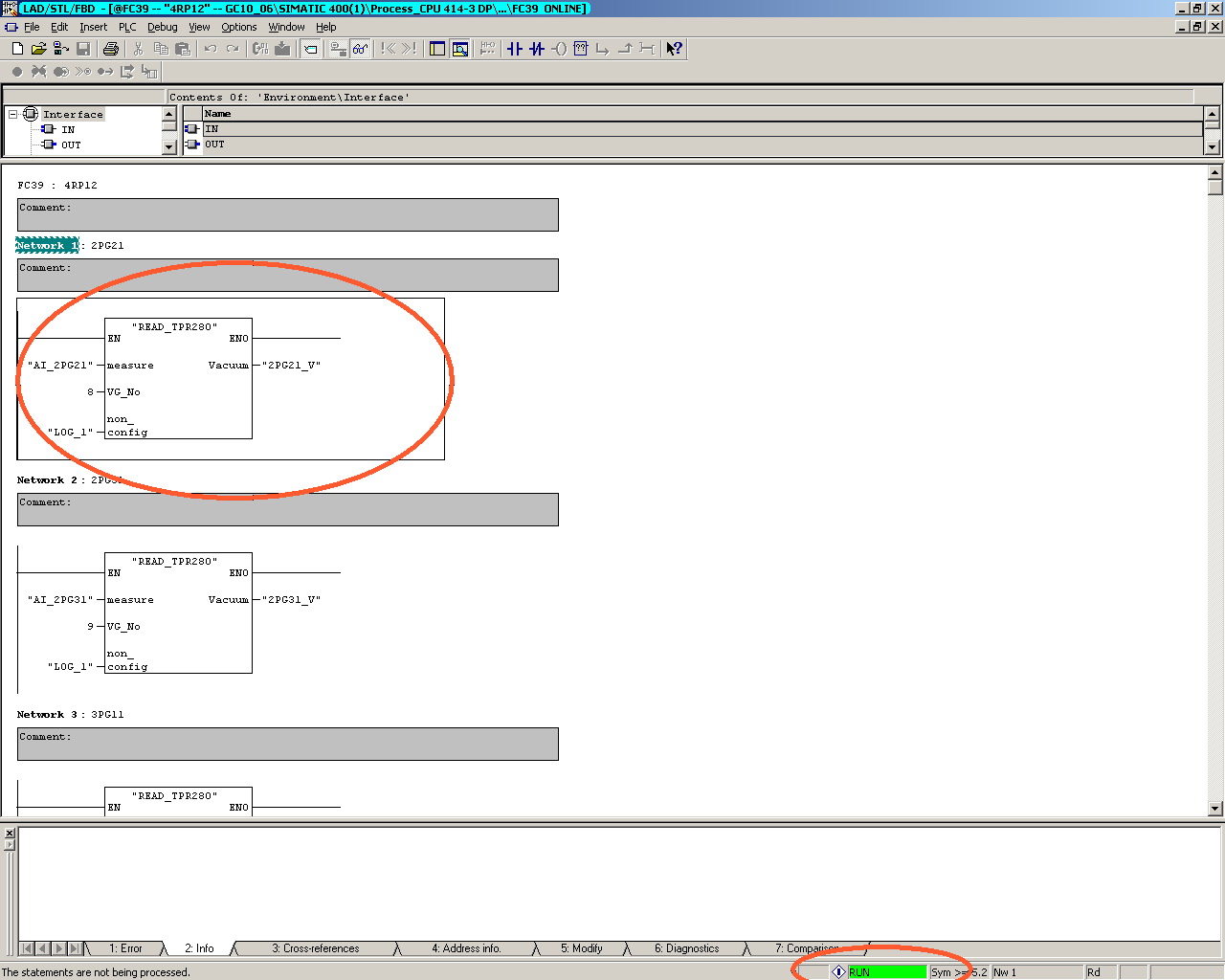Select the "AI_2PG21" operand

coord(60,366)
